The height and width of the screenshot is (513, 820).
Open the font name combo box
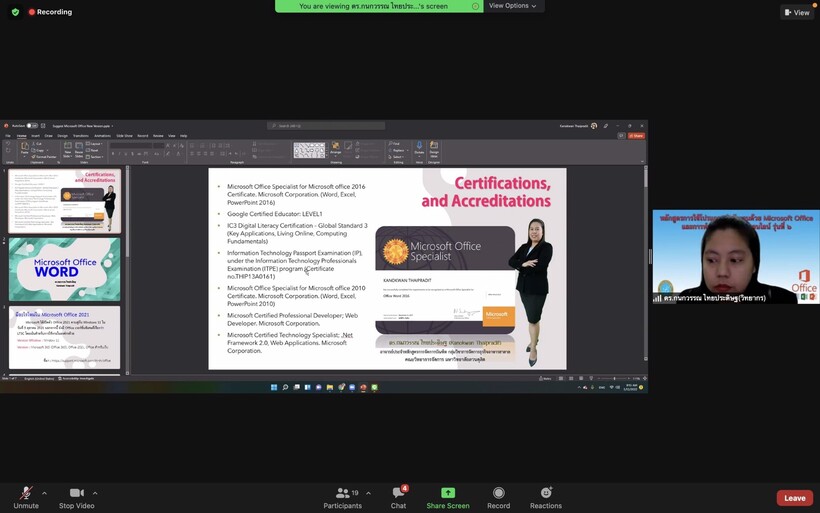[131, 146]
